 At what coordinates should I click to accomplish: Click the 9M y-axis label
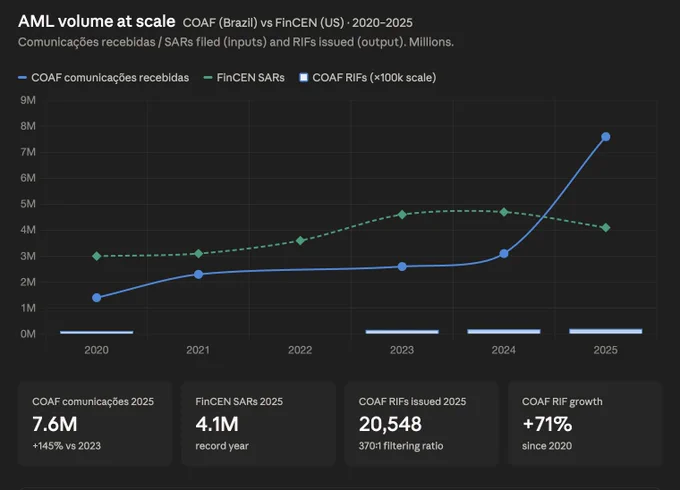[28, 100]
